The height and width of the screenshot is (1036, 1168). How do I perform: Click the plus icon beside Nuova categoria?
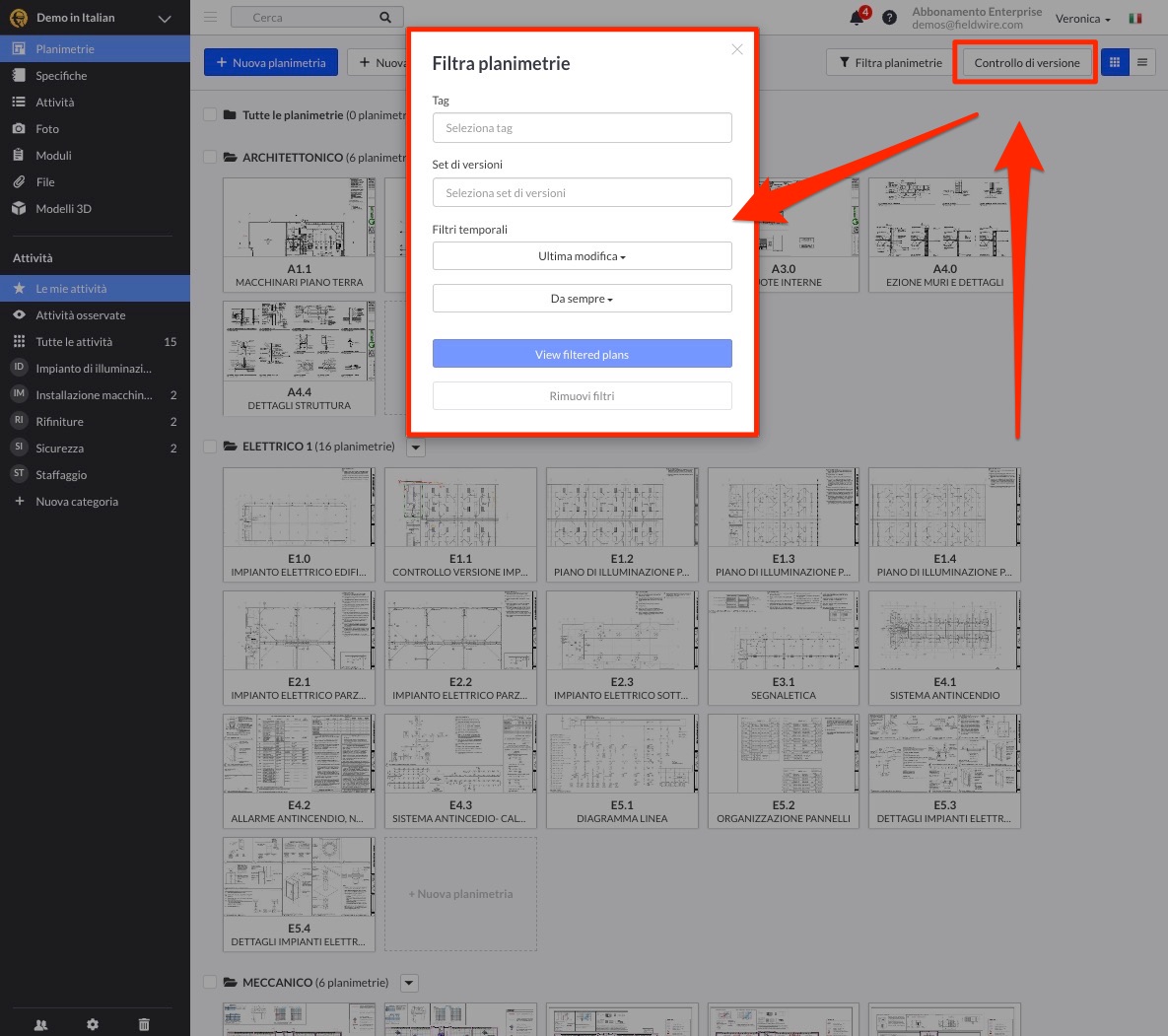(20, 501)
